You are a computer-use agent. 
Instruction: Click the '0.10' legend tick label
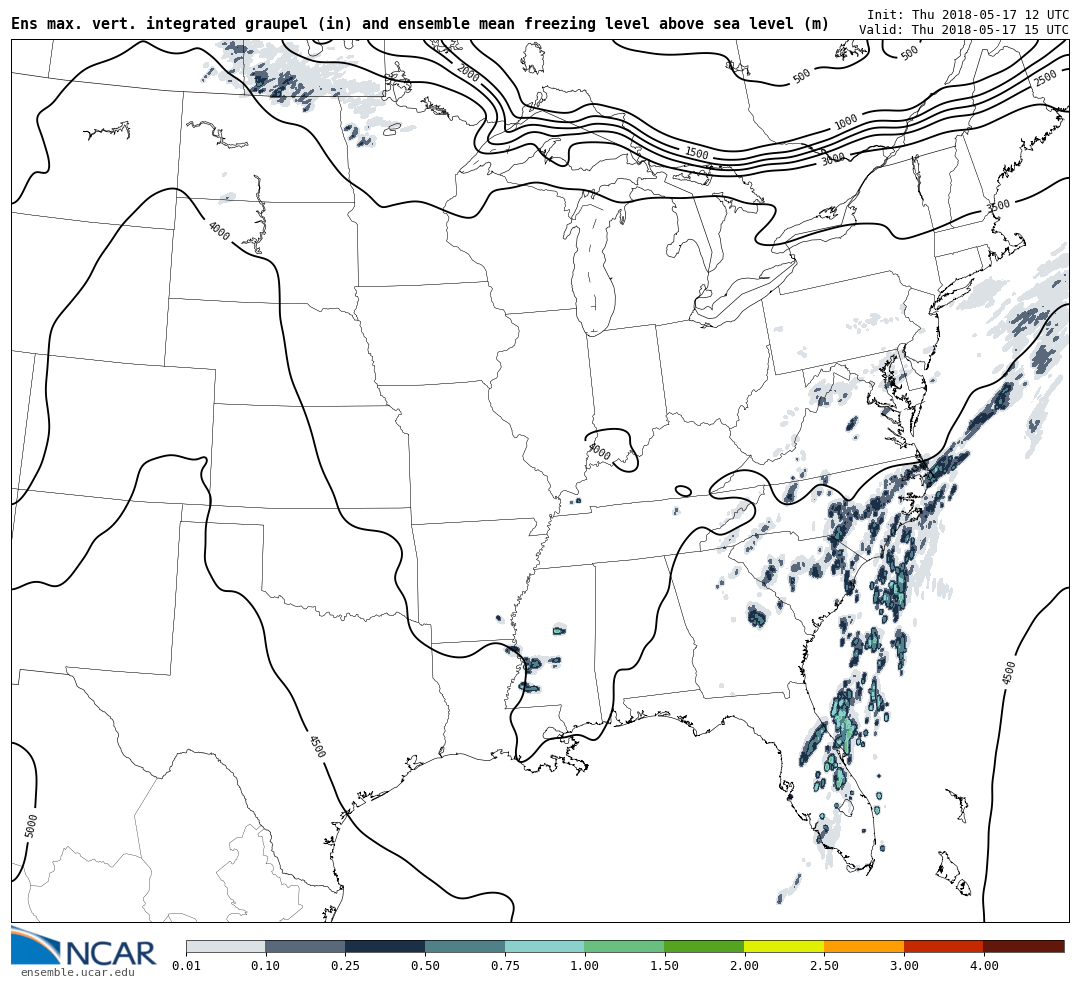266,966
